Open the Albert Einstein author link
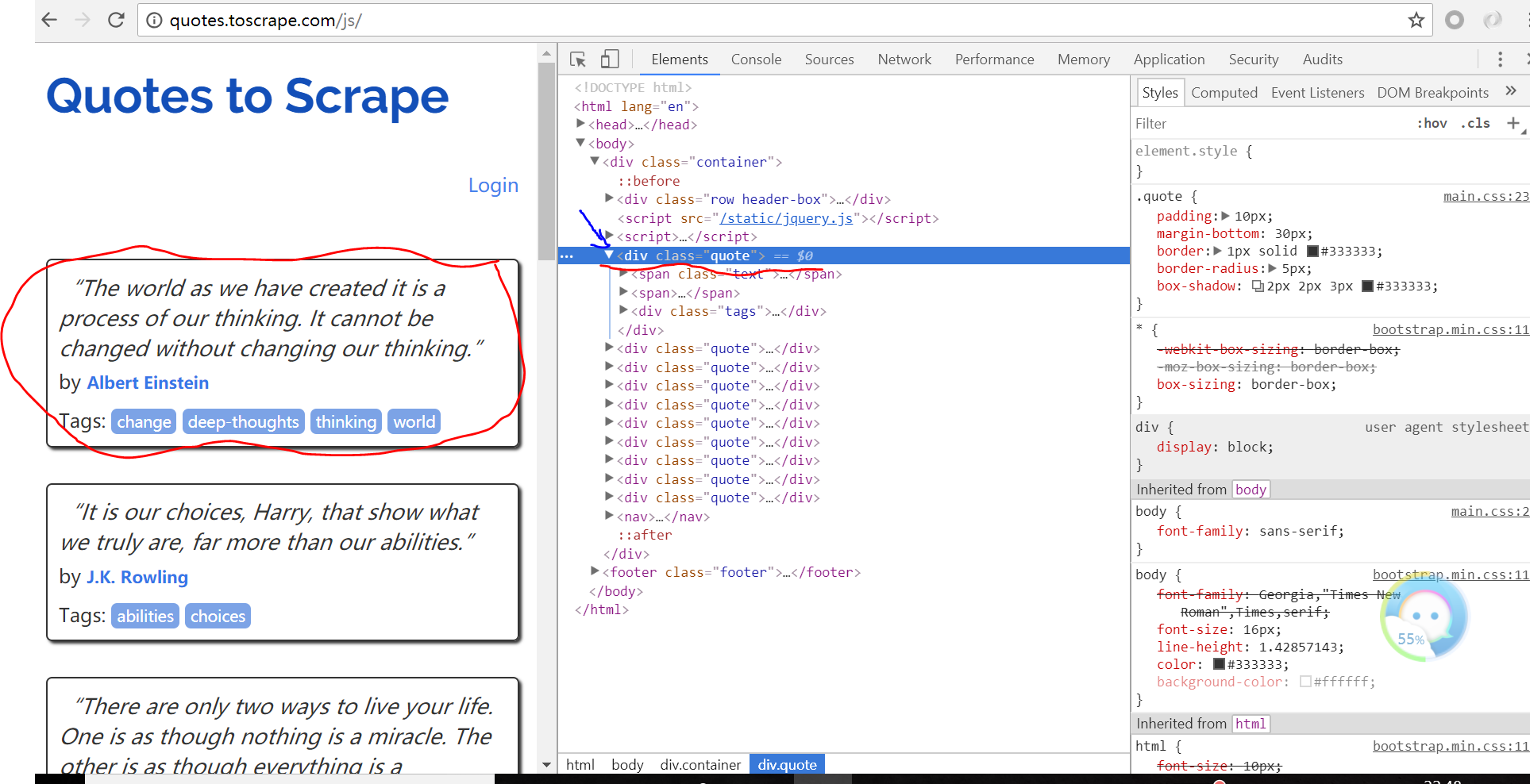1530x784 pixels. tap(148, 382)
